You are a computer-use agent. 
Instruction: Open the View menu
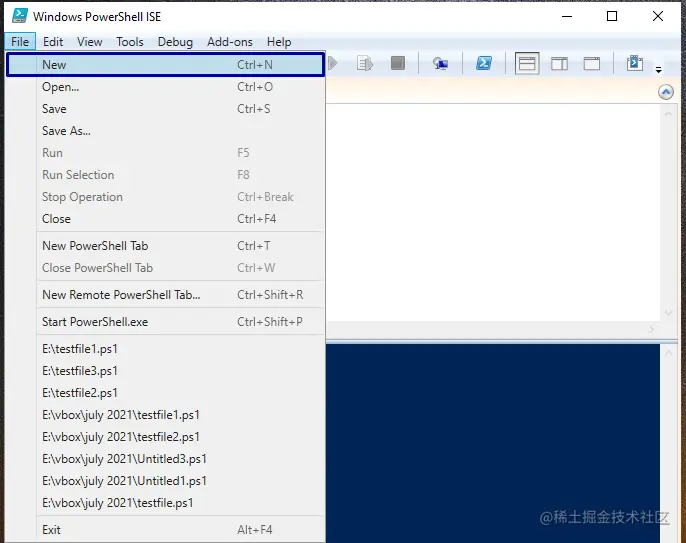pyautogui.click(x=90, y=42)
